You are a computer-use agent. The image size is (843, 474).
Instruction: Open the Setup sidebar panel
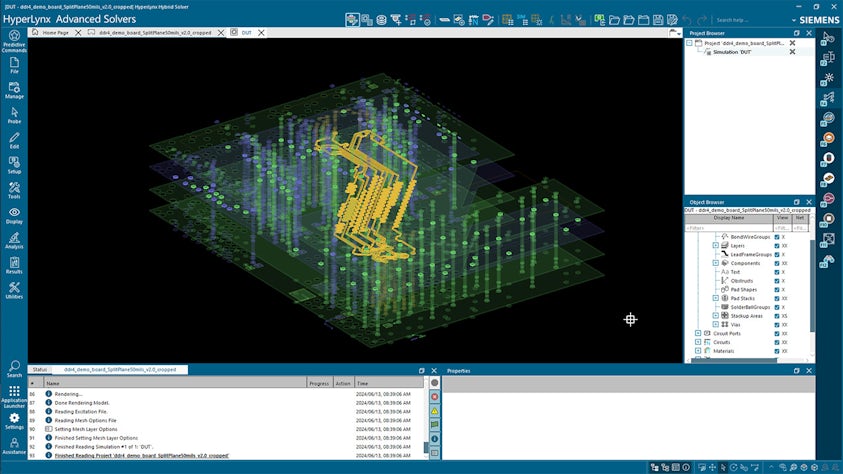coord(14,165)
